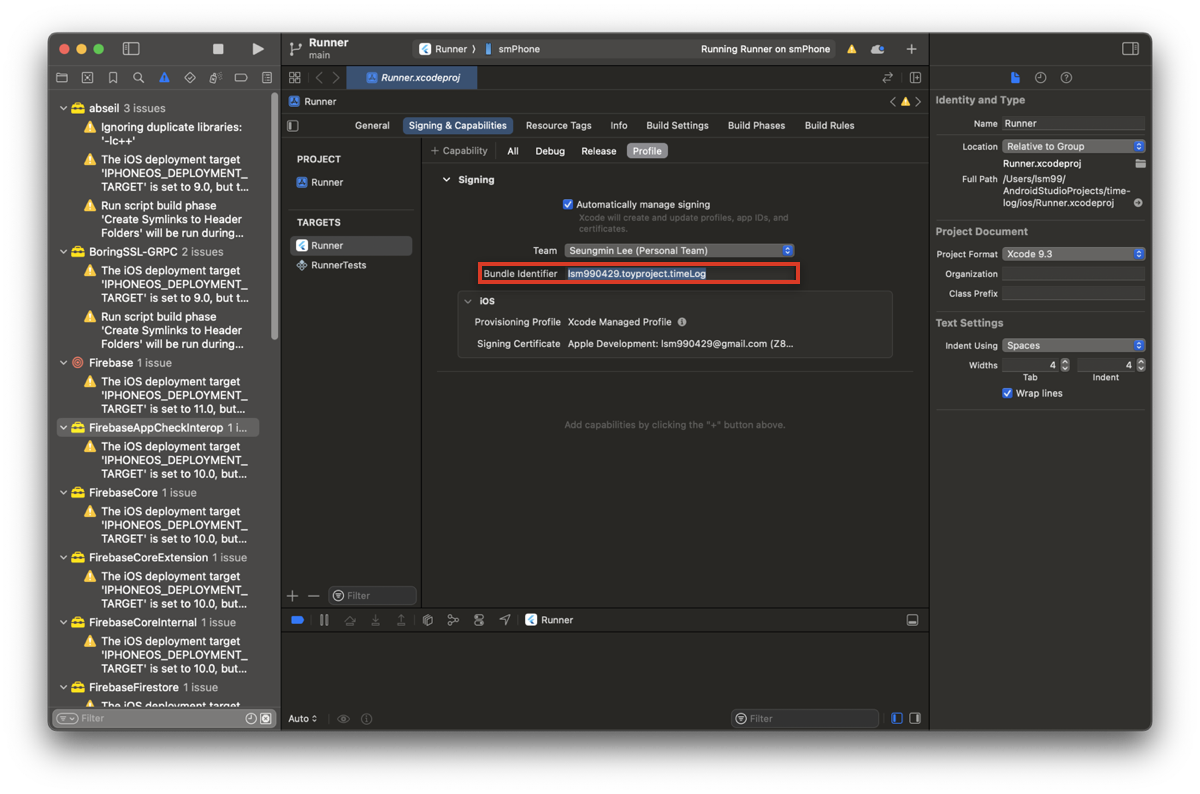Switch to the Build Settings tab
Screen dimensions: 1200x794
677,126
